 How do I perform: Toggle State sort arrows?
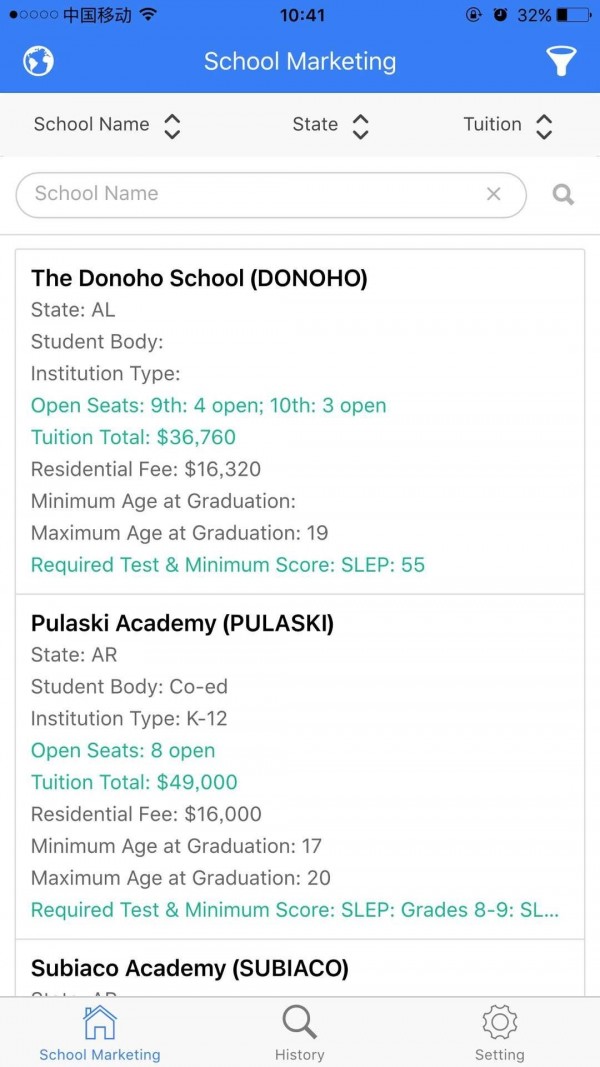(360, 126)
